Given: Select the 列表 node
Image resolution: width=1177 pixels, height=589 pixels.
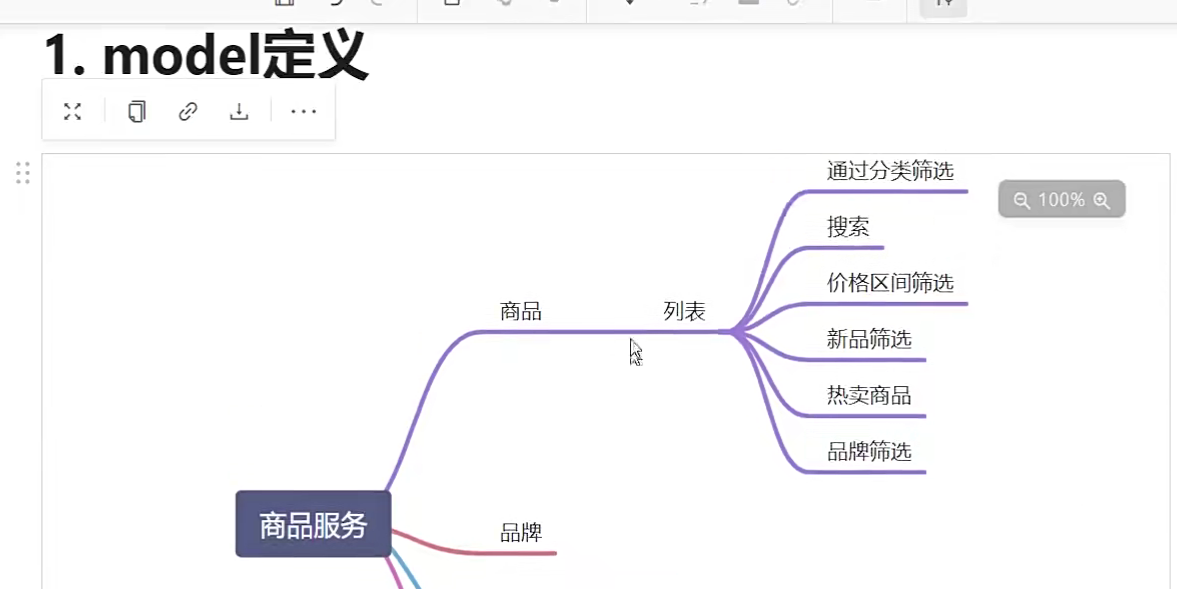Looking at the screenshot, I should tap(684, 312).
